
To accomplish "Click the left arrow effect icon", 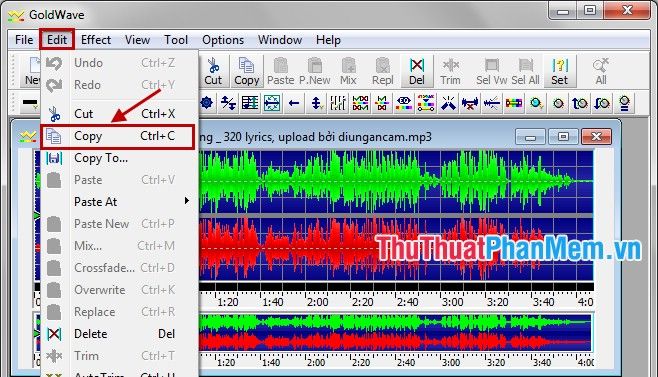I will pyautogui.click(x=294, y=103).
